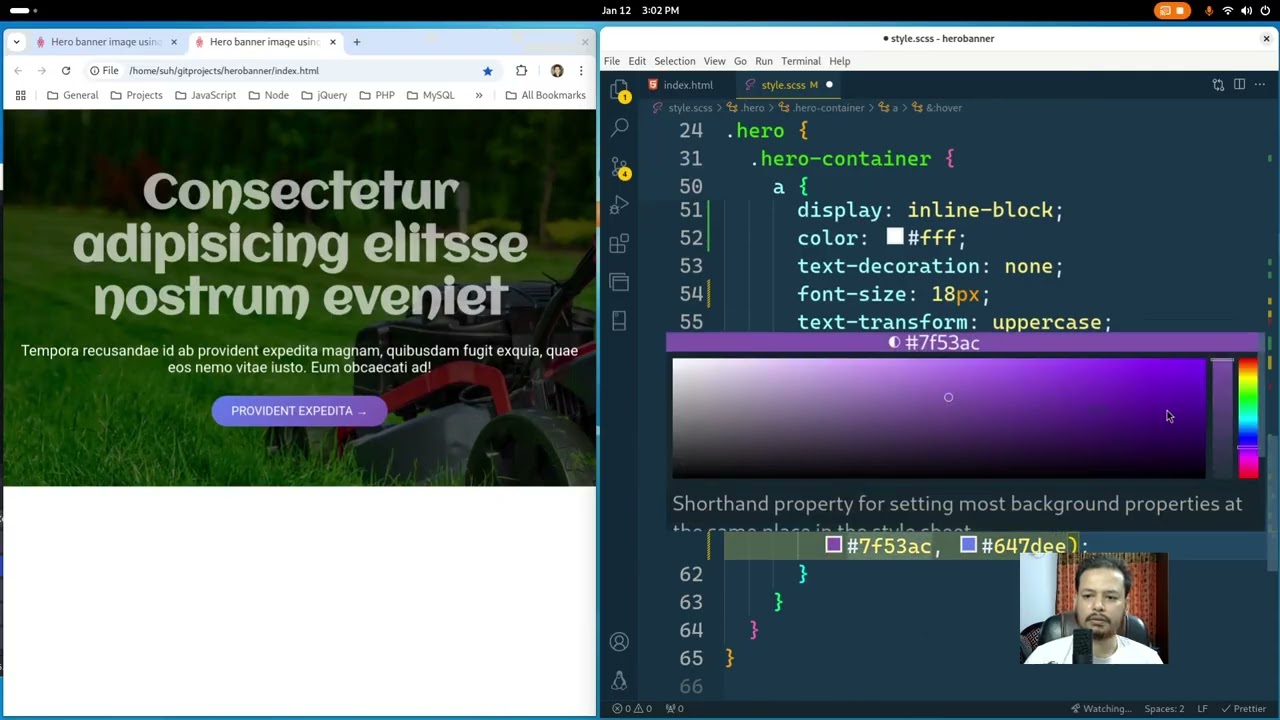
Task: Open the Run menu in VS Code
Action: pos(764,61)
